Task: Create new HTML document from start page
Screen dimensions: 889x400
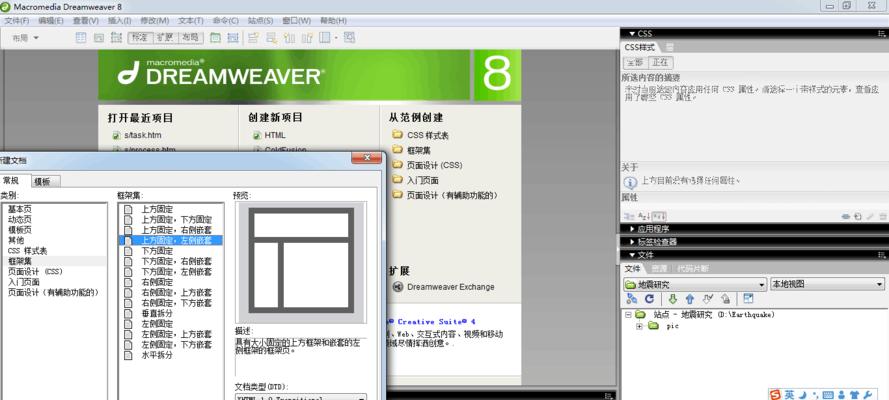Action: click(x=275, y=135)
